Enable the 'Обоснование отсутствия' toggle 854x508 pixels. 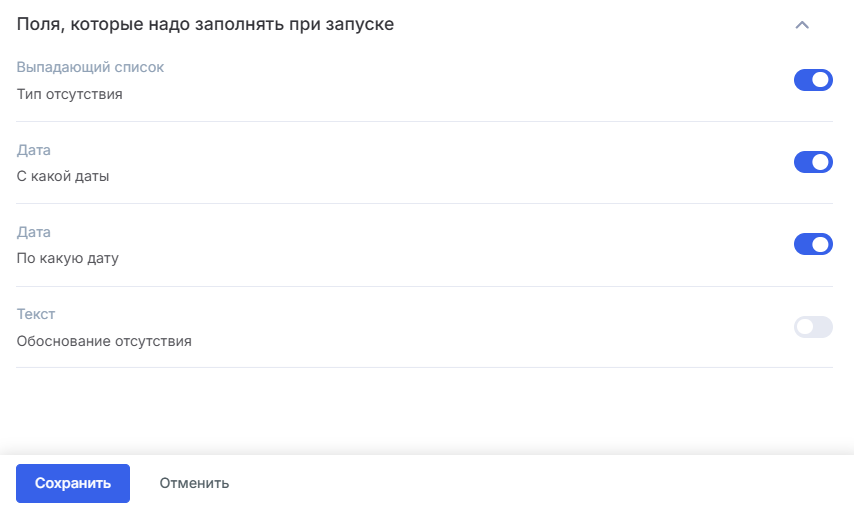point(813,327)
